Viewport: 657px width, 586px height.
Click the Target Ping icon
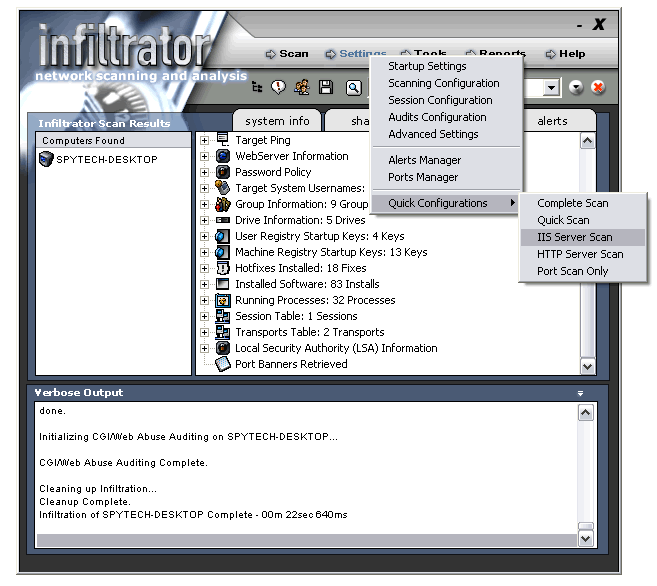tap(223, 139)
